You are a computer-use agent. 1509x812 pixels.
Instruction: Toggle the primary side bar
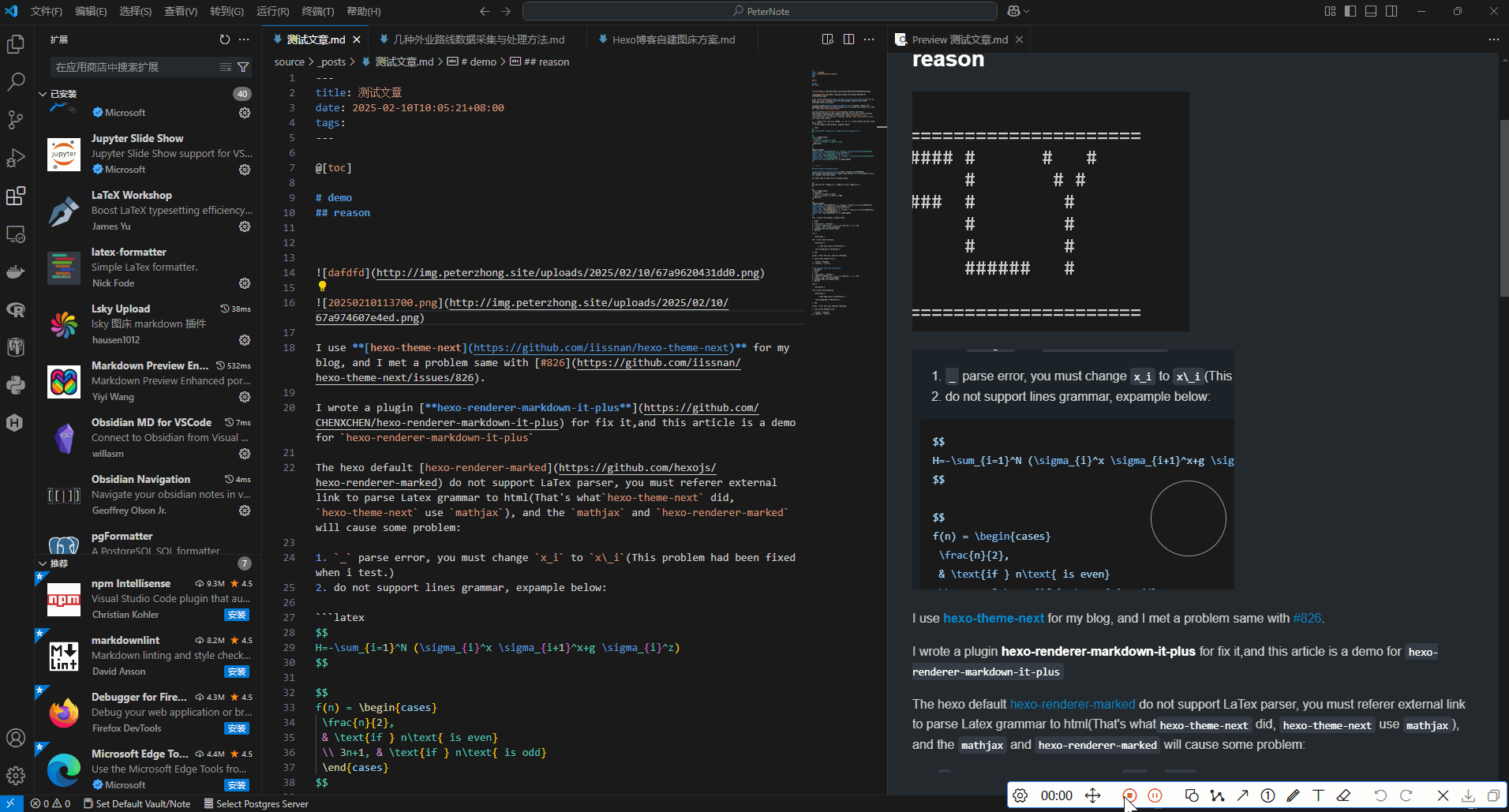pos(1350,11)
